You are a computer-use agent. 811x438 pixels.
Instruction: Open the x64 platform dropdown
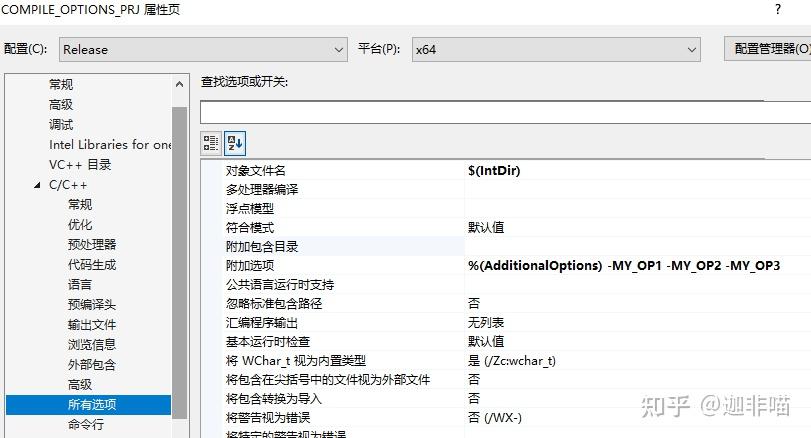[556, 50]
